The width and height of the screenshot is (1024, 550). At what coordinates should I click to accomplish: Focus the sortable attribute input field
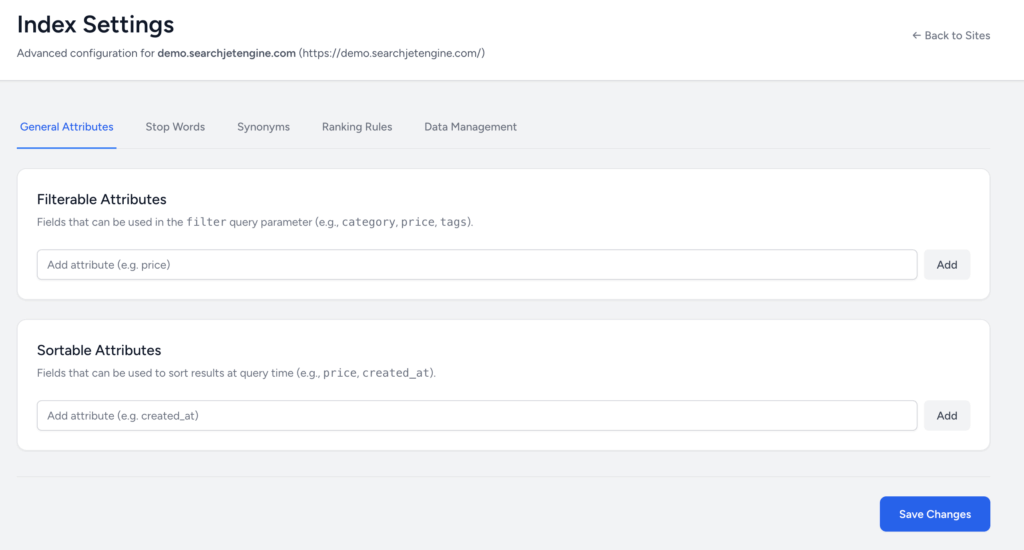coord(476,416)
